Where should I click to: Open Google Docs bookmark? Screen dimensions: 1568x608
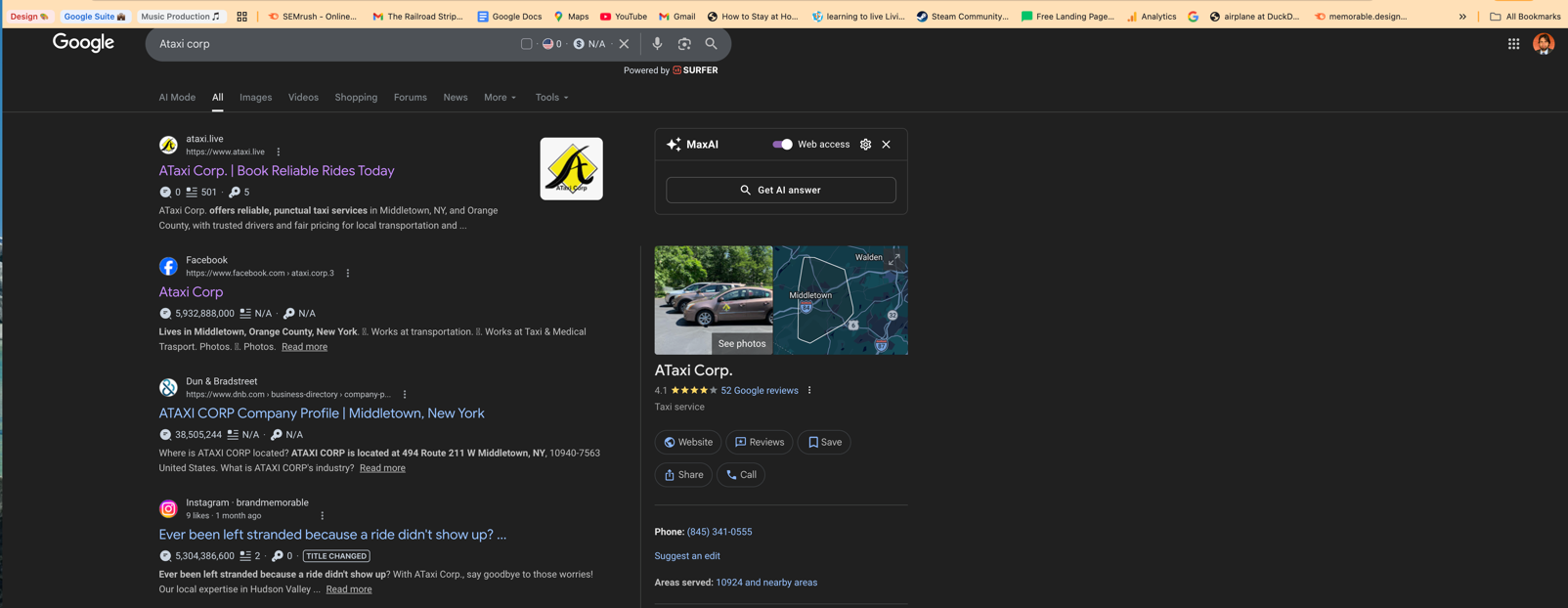coord(509,17)
